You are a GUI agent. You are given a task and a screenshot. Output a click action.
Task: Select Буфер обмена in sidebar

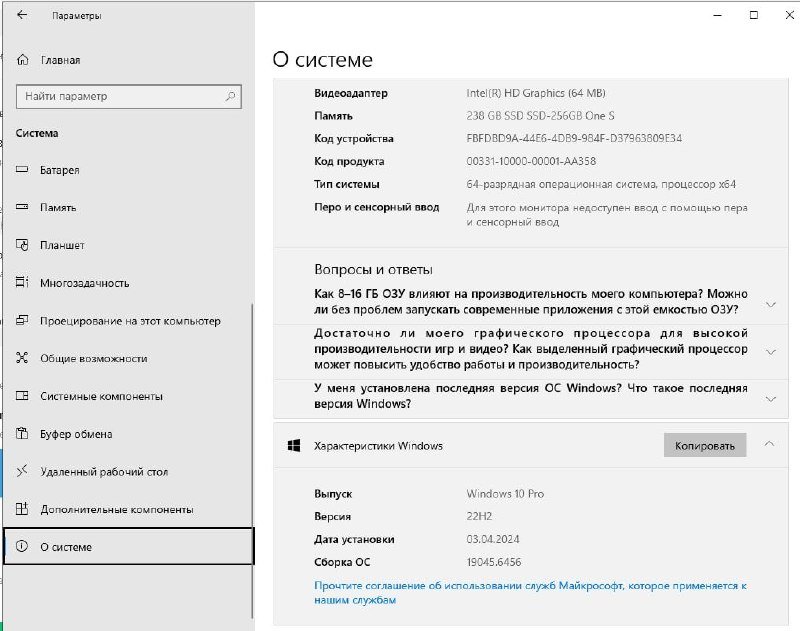[x=128, y=434]
